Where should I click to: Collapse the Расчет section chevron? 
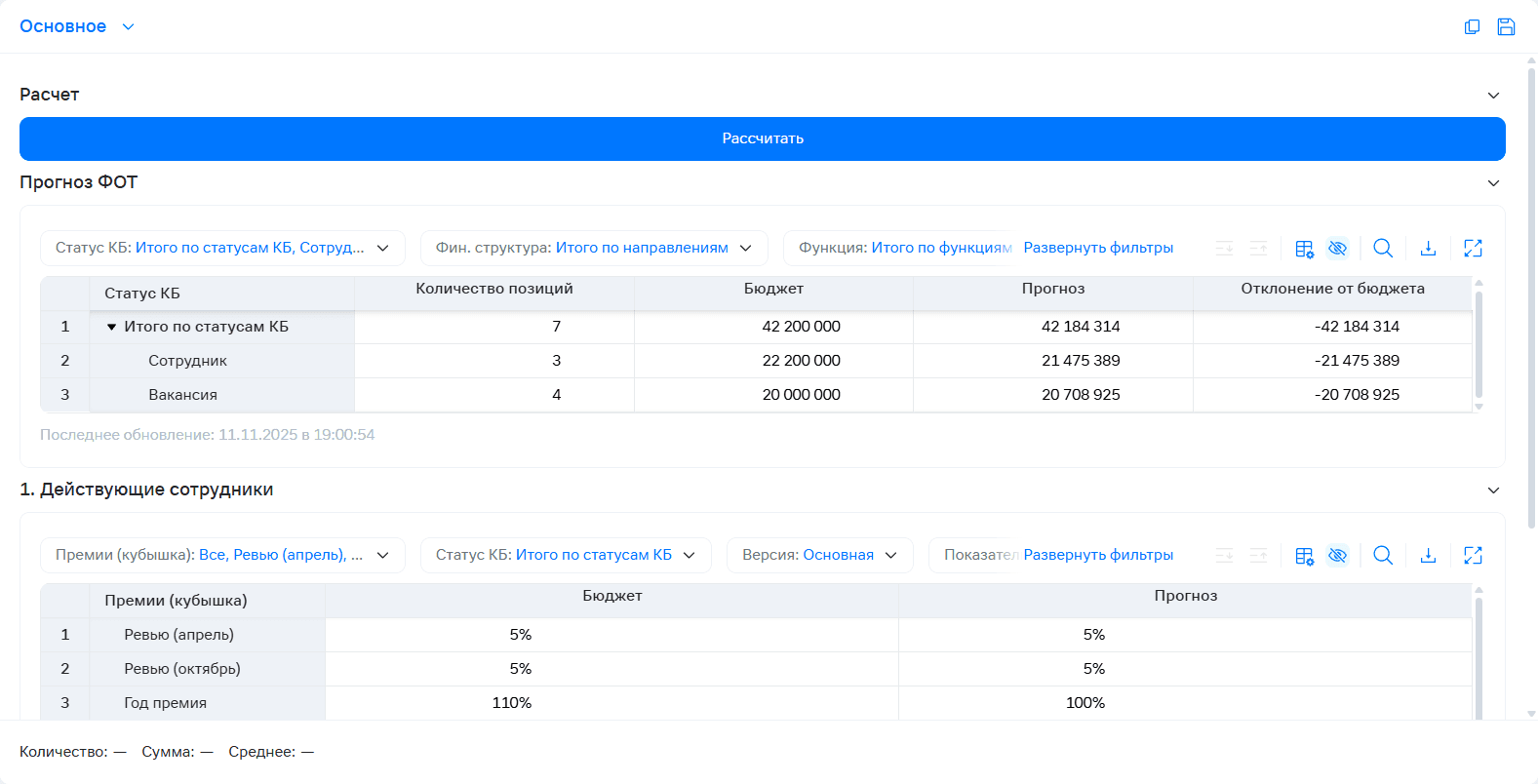pyautogui.click(x=1493, y=96)
